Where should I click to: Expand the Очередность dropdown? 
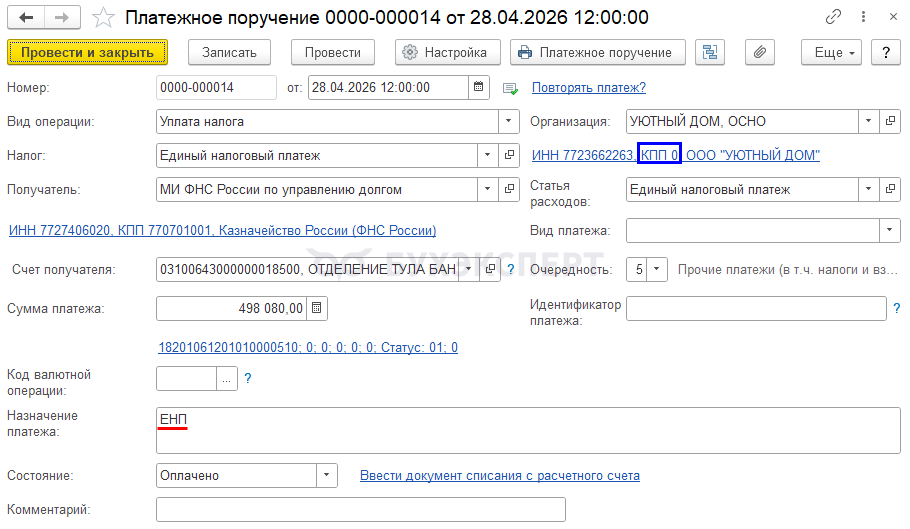click(656, 269)
